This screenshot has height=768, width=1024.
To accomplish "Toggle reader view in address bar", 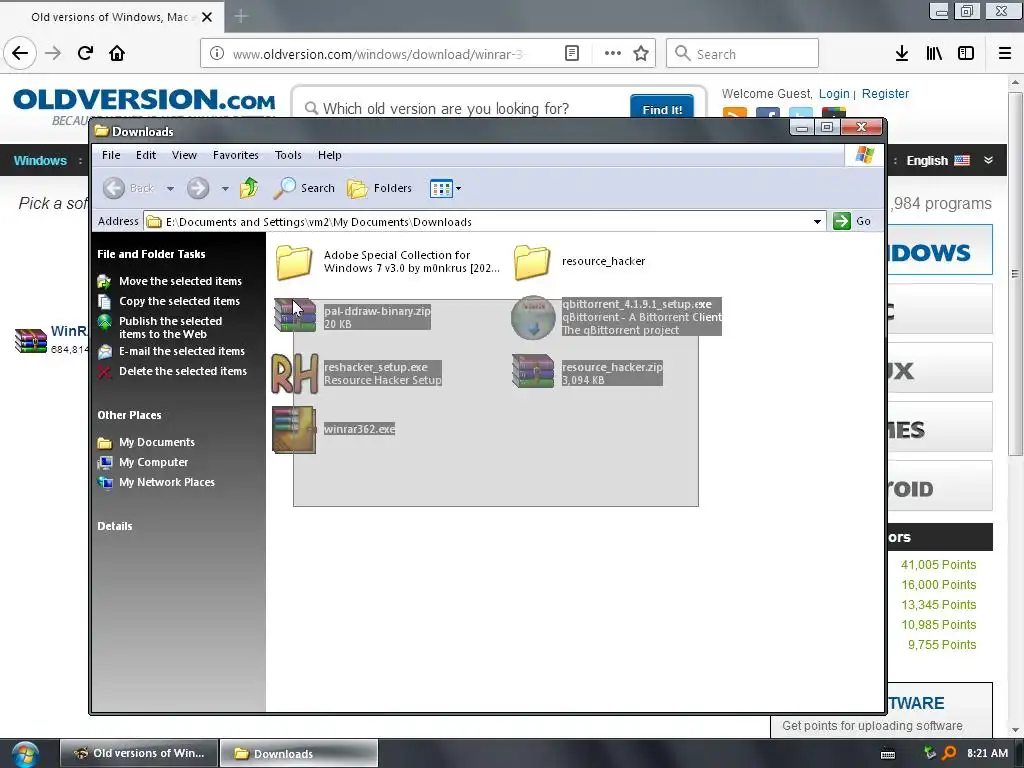I will click(x=571, y=54).
